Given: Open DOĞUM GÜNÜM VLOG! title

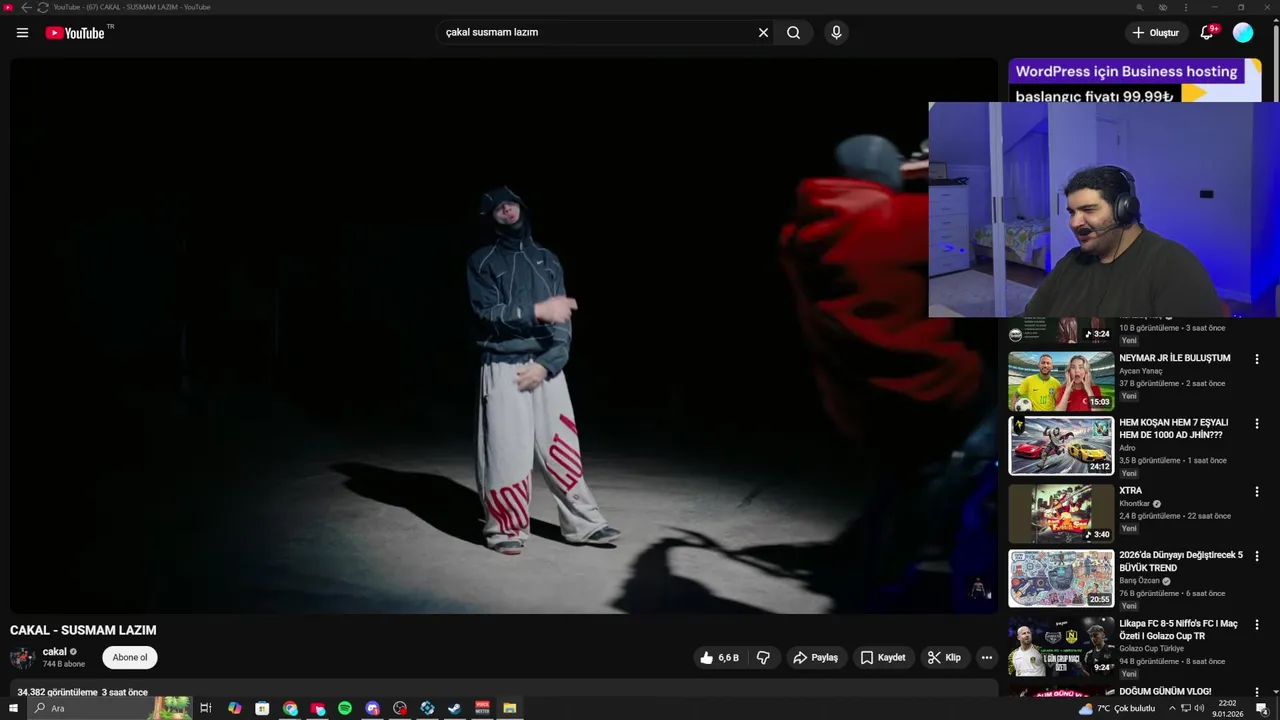Looking at the screenshot, I should 1165,691.
